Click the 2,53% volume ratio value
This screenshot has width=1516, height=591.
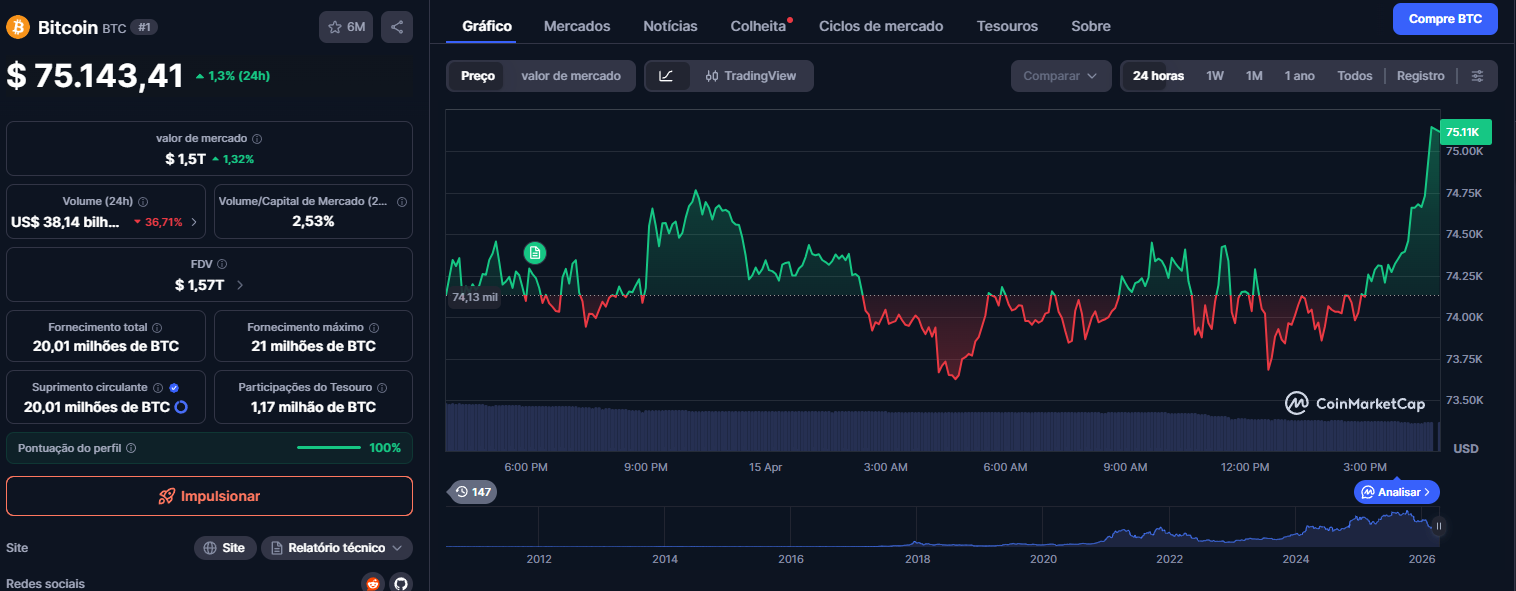313,221
